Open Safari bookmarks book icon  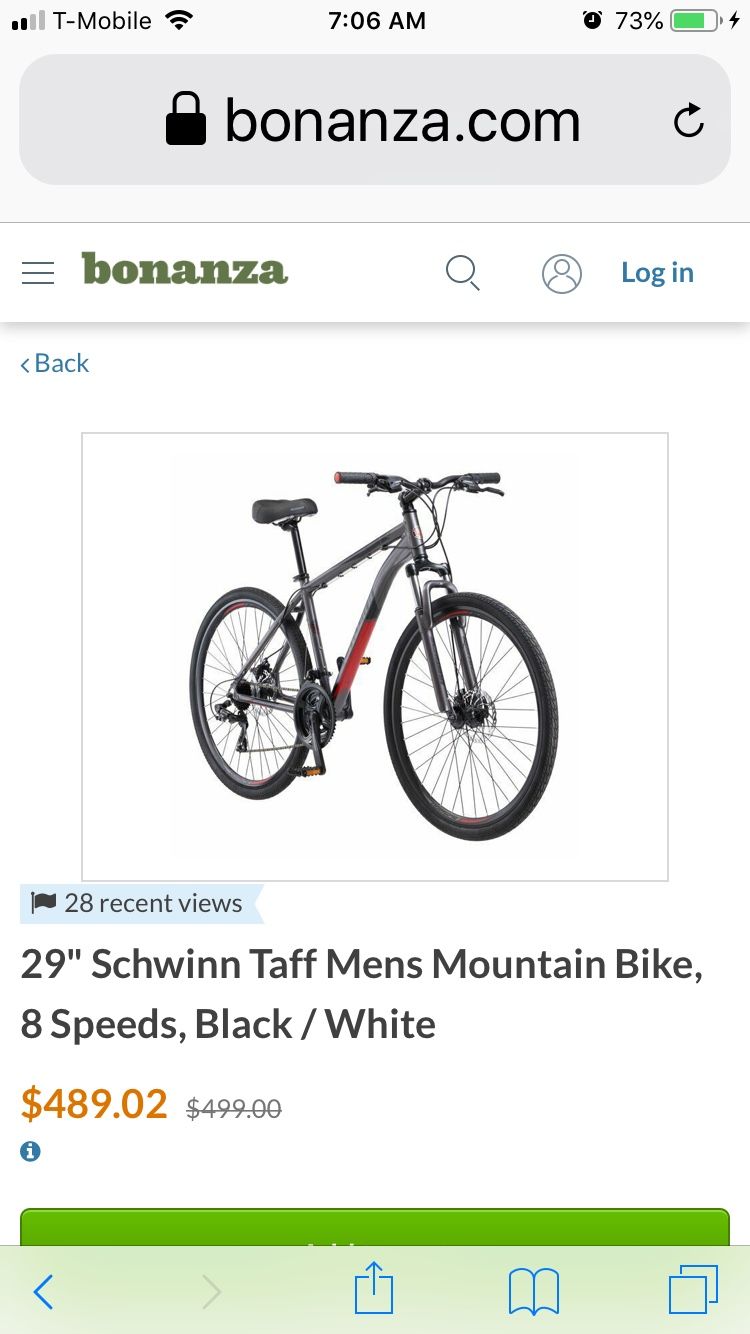534,1292
